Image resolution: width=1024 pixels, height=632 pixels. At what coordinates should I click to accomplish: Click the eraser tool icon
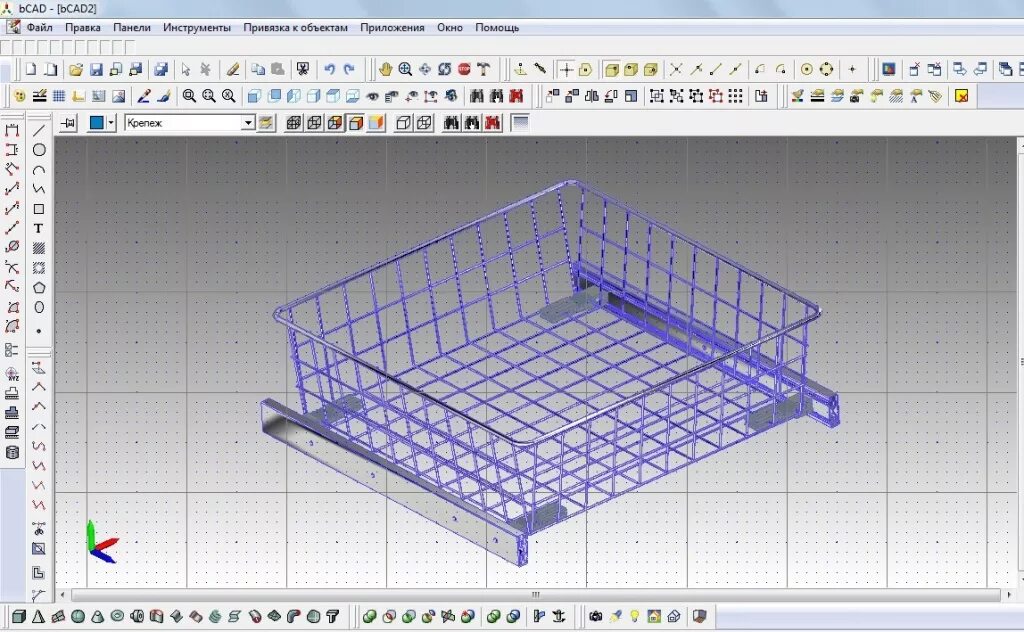tap(232, 69)
